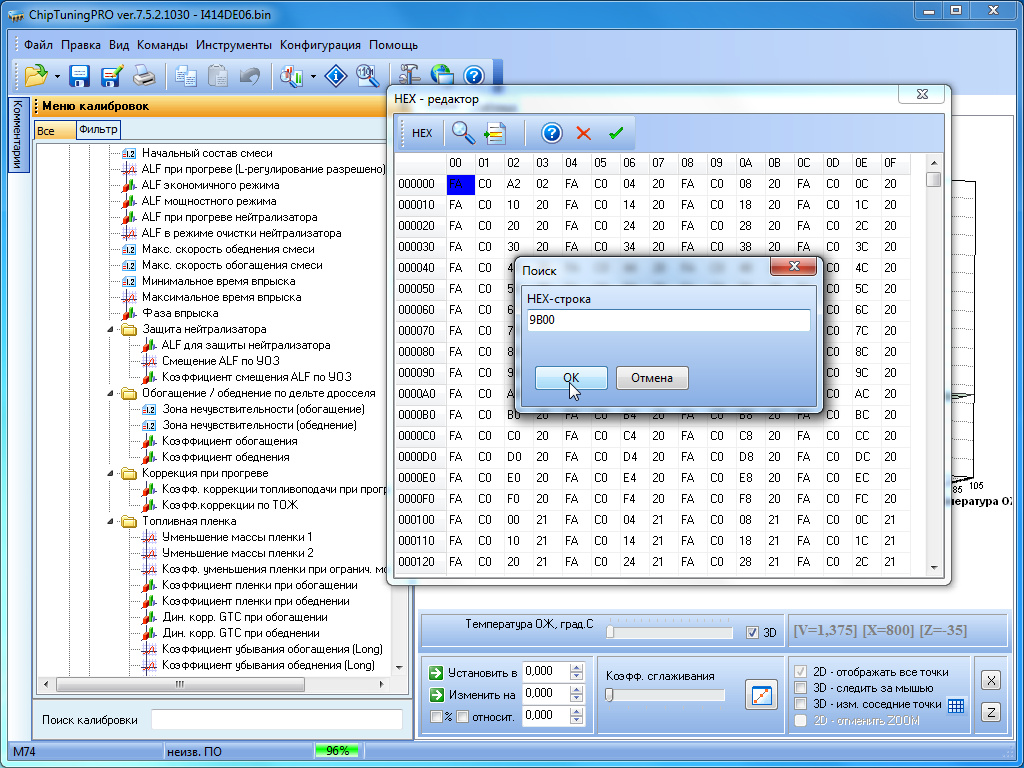This screenshot has width=1024, height=768.
Task: Enable '3D - следить за мышью' checkbox
Action: point(800,688)
